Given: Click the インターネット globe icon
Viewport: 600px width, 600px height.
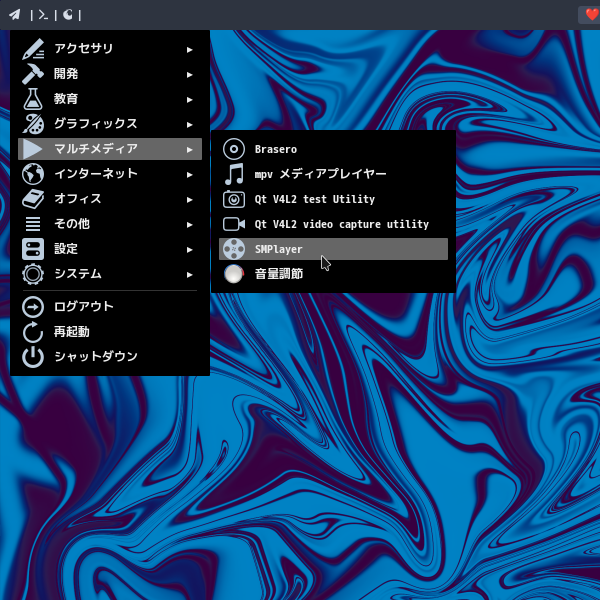Looking at the screenshot, I should 33,174.
